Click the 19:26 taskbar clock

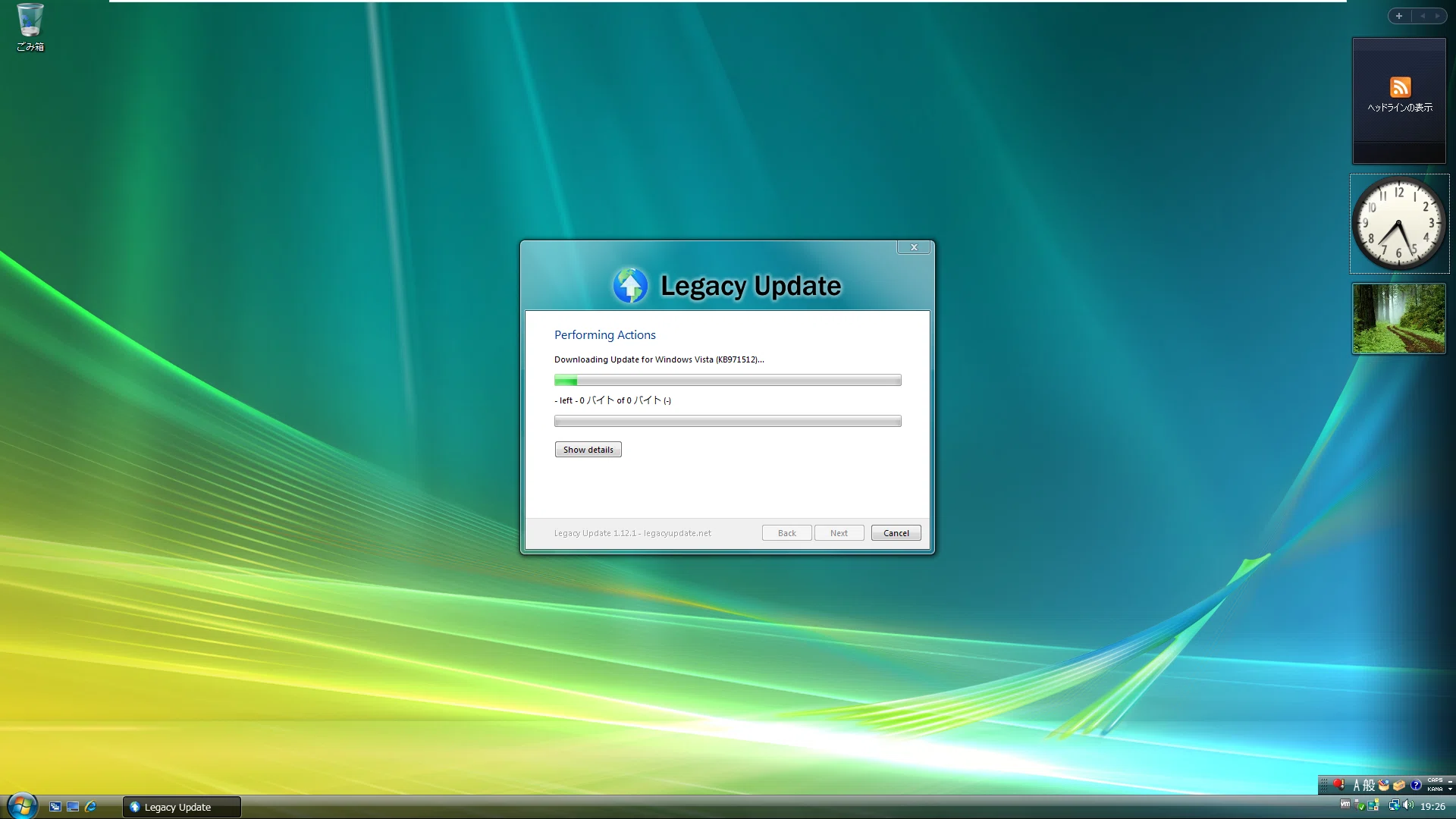(1432, 806)
